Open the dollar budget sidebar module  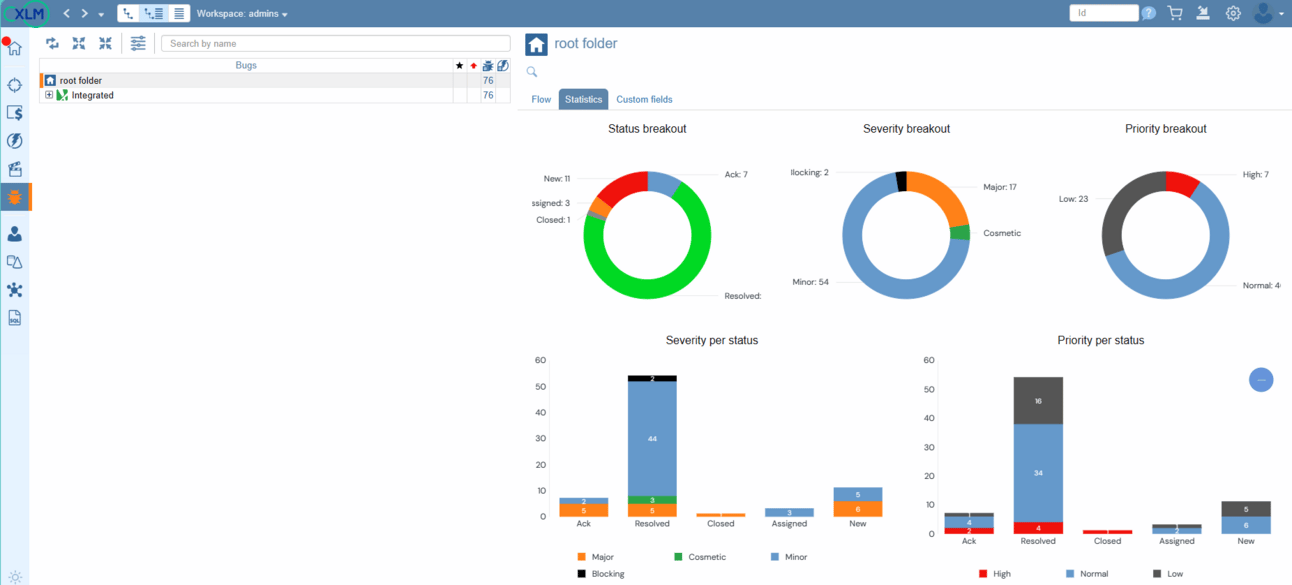click(x=15, y=113)
